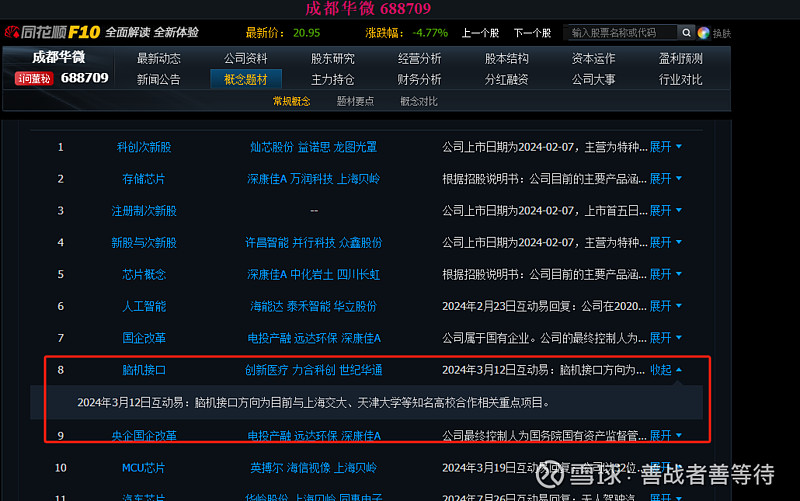Screen dimensions: 800x501
Task: Expand the 人工智能 row details
Action: click(x=665, y=306)
